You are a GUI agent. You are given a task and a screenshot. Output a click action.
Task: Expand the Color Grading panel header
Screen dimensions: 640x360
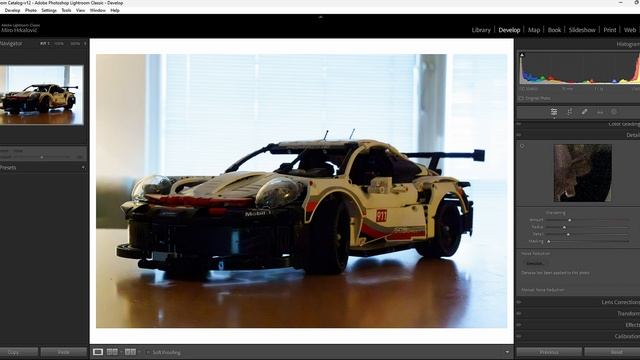click(x=624, y=124)
